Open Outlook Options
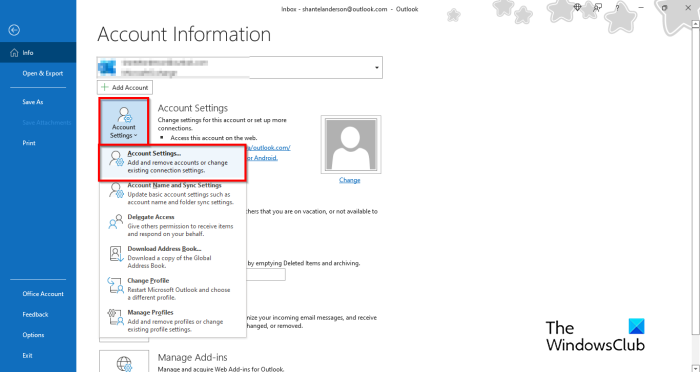Screen dimensions: 700x372 pyautogui.click(x=33, y=335)
